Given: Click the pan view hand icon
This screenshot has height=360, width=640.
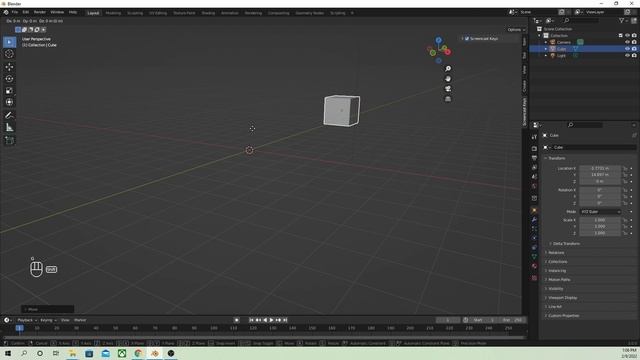Looking at the screenshot, I should point(448,78).
